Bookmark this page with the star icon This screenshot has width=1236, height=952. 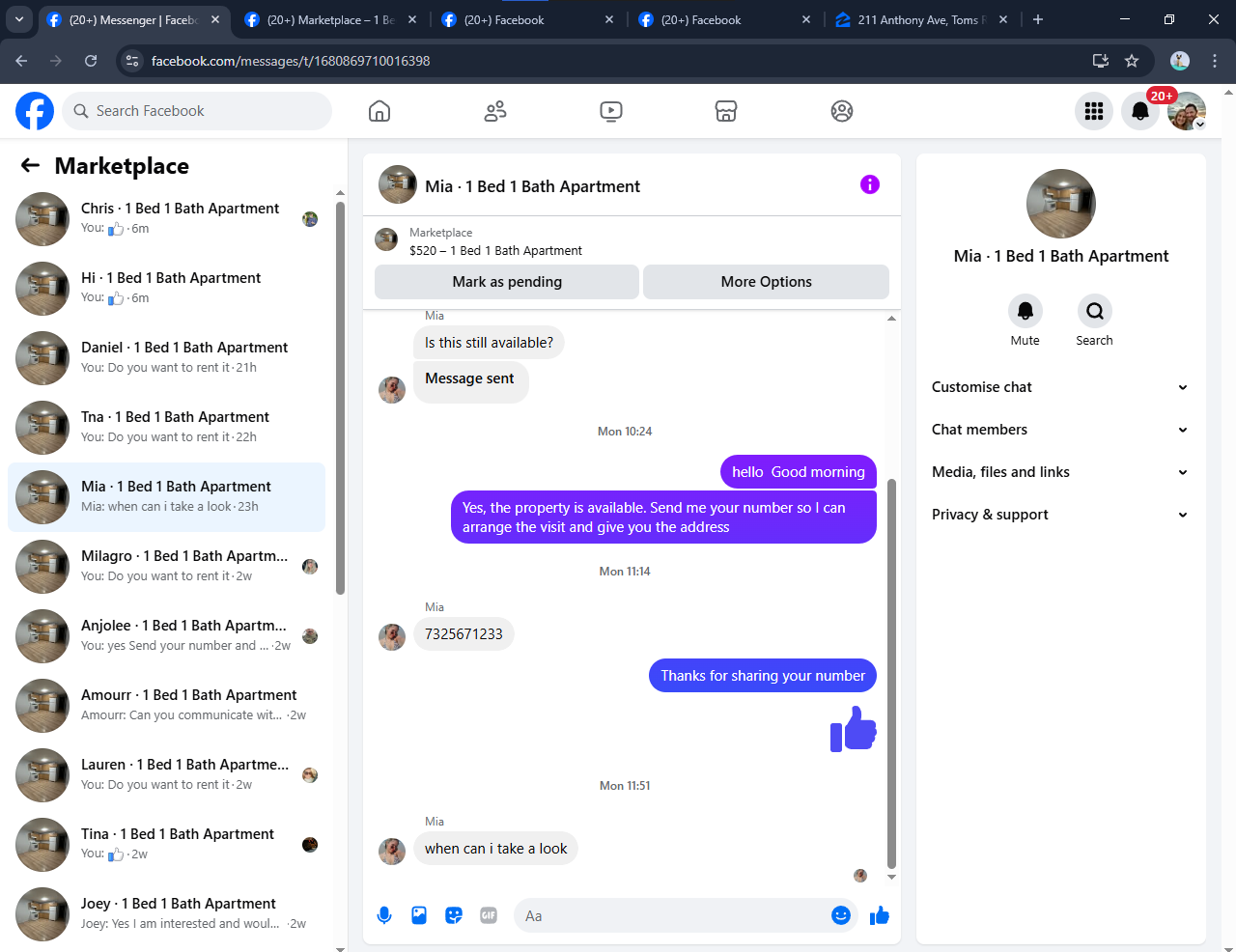(x=1132, y=61)
